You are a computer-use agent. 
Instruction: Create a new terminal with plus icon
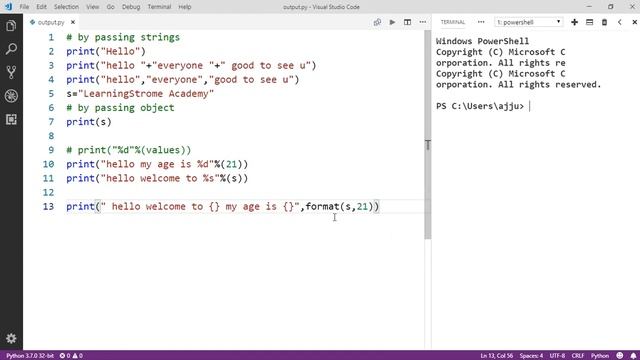[x=574, y=22]
